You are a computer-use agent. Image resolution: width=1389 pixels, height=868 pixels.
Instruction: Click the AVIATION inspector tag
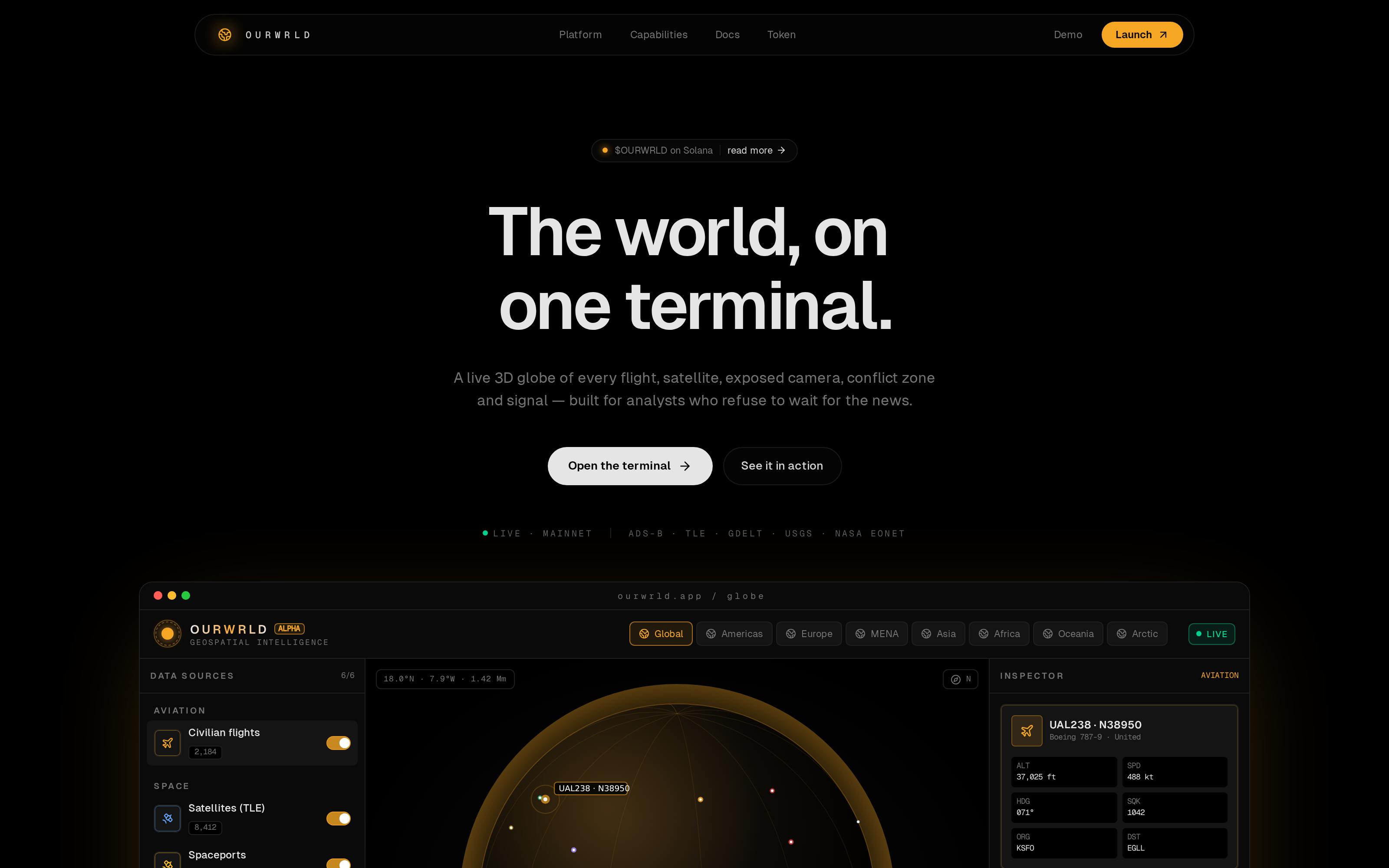pos(1219,676)
